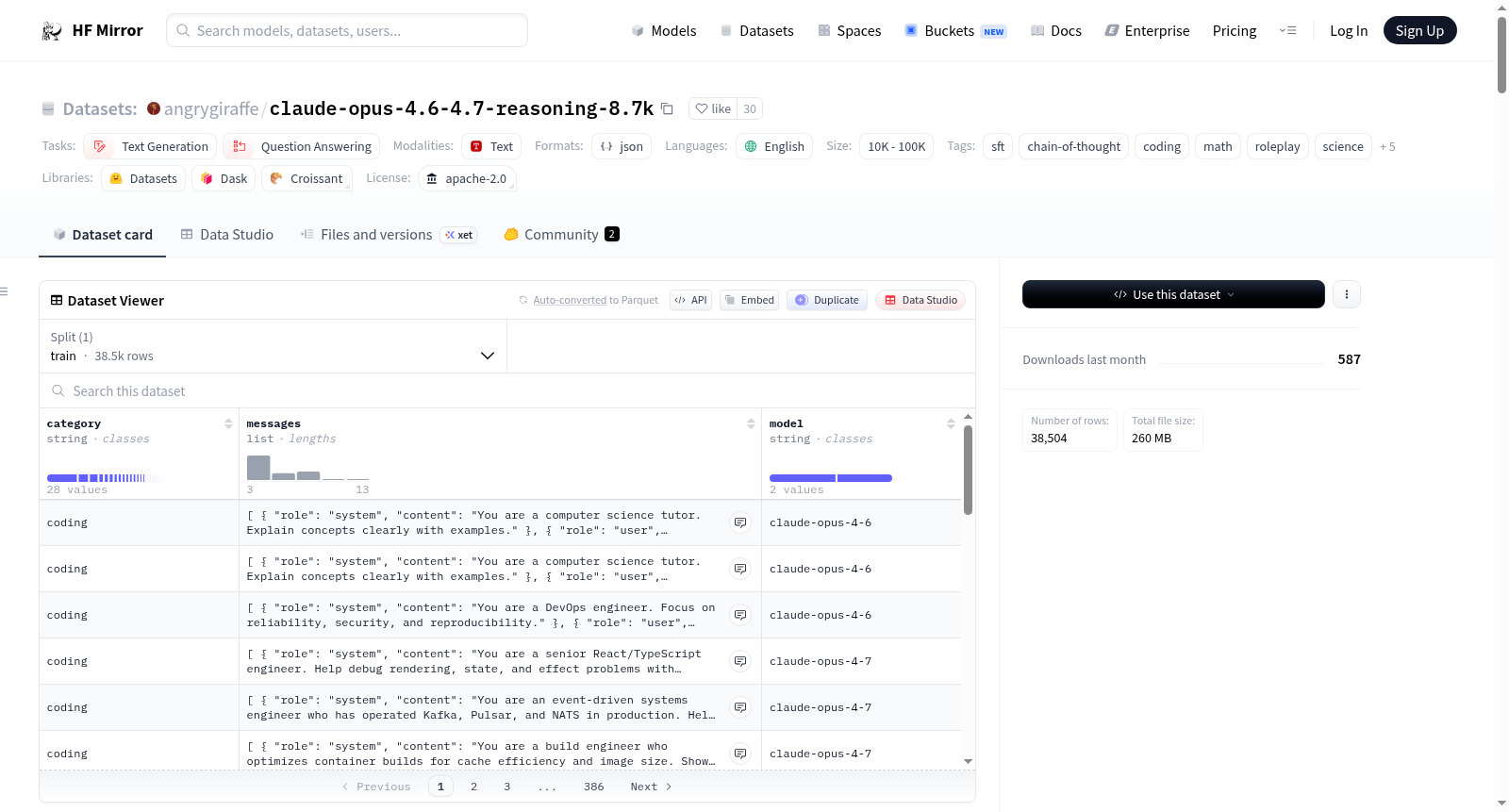1509x812 pixels.
Task: Click the angrygiraffe avatar icon
Action: (x=154, y=108)
